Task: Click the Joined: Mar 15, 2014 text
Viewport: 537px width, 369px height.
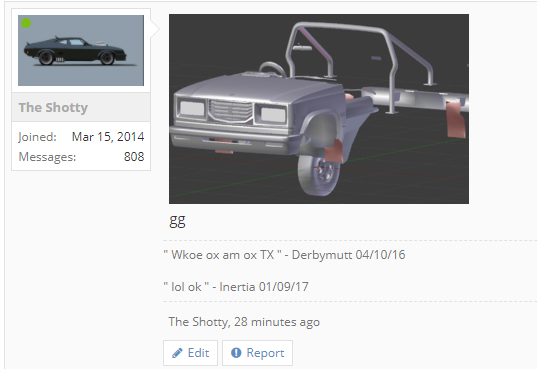Action: point(81,137)
